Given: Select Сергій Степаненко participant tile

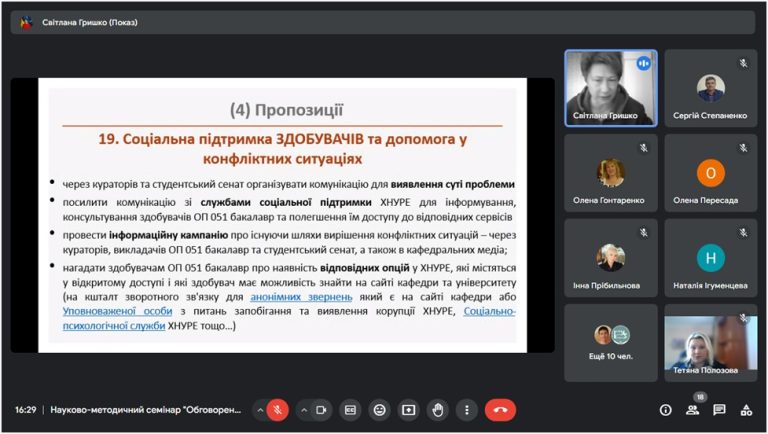Looking at the screenshot, I should [x=711, y=88].
